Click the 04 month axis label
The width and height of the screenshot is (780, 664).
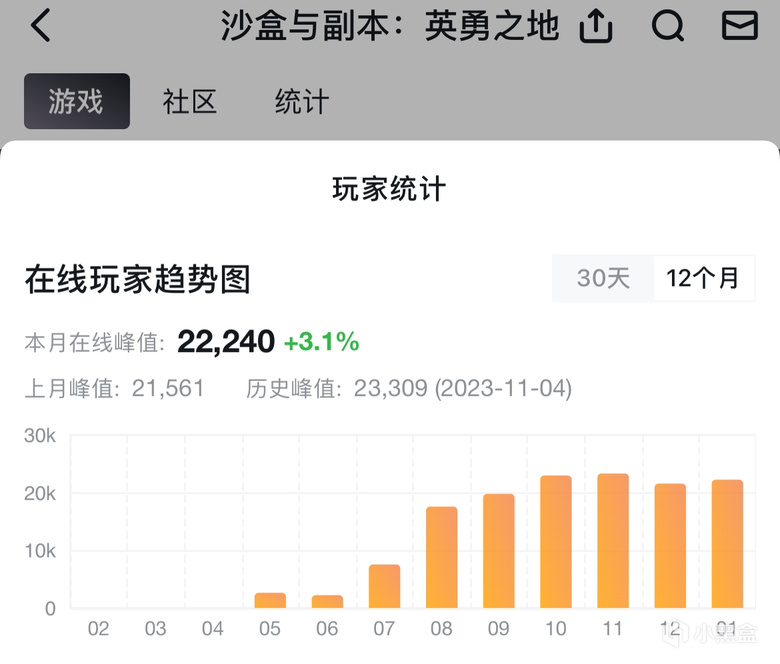tap(213, 629)
